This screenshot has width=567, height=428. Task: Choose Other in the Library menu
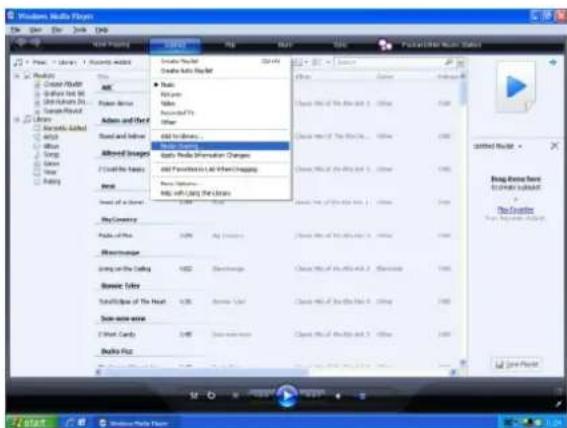tap(168, 122)
